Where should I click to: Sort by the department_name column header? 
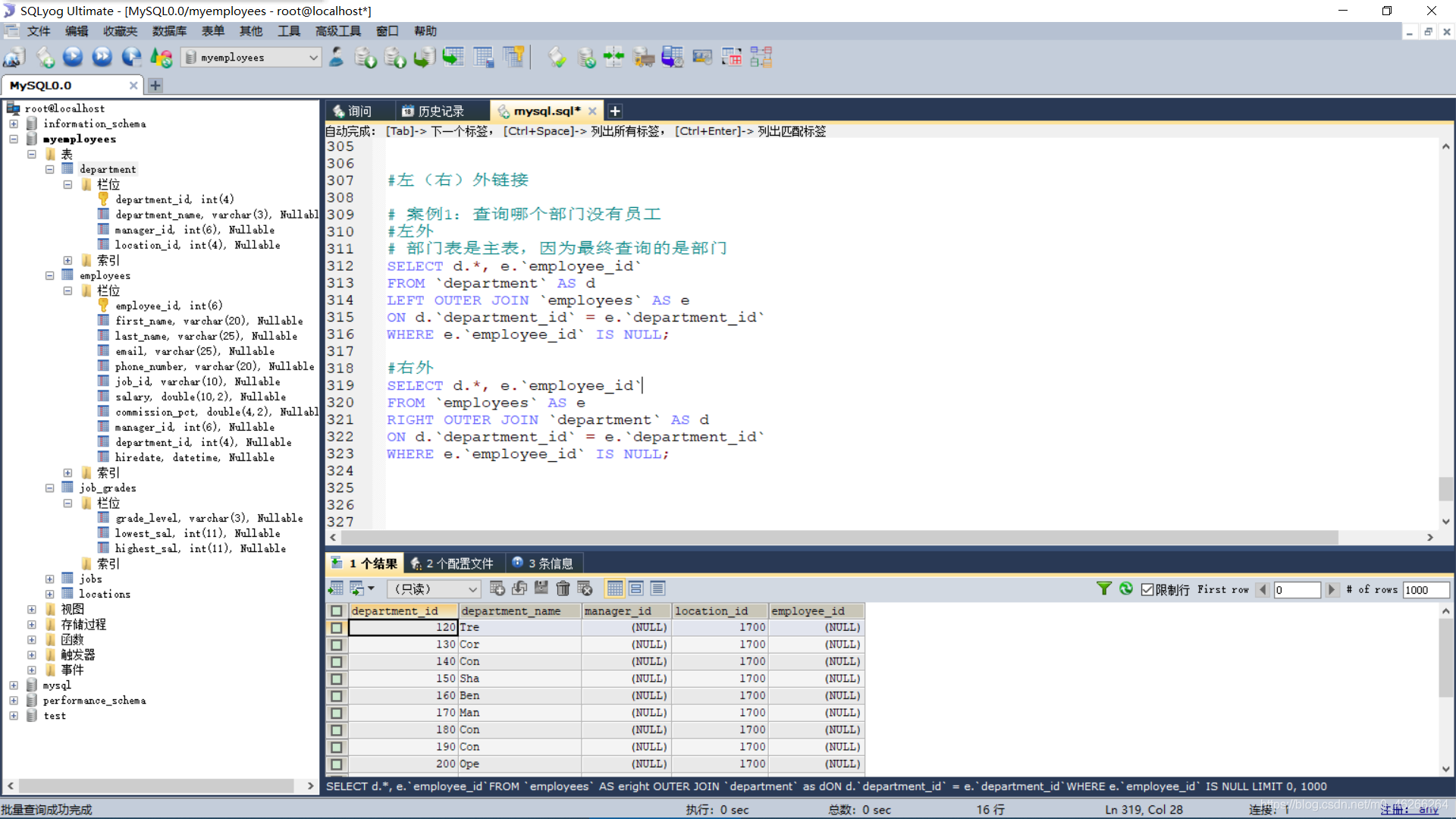coord(519,610)
